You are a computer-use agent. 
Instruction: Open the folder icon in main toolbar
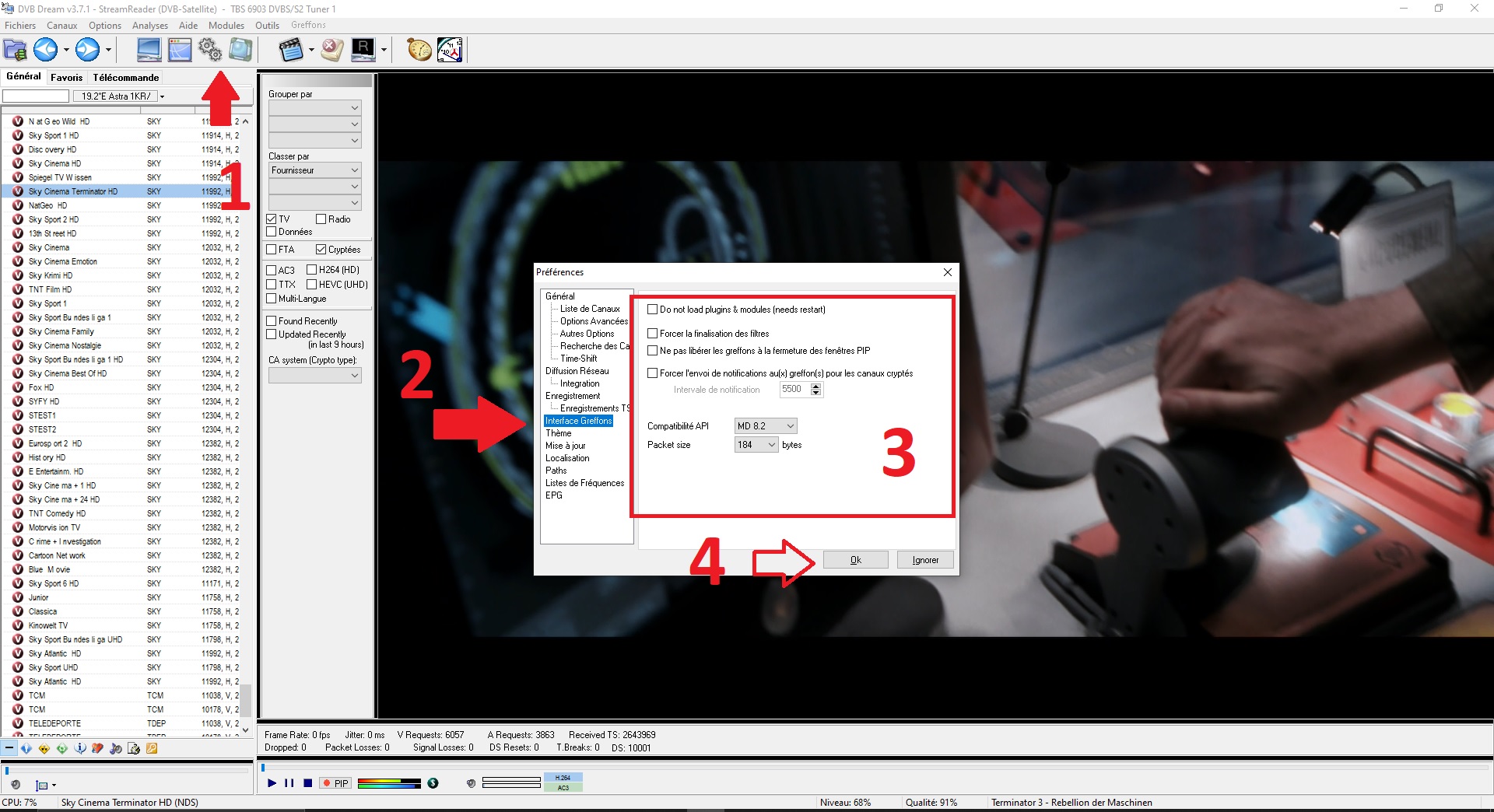click(16, 50)
